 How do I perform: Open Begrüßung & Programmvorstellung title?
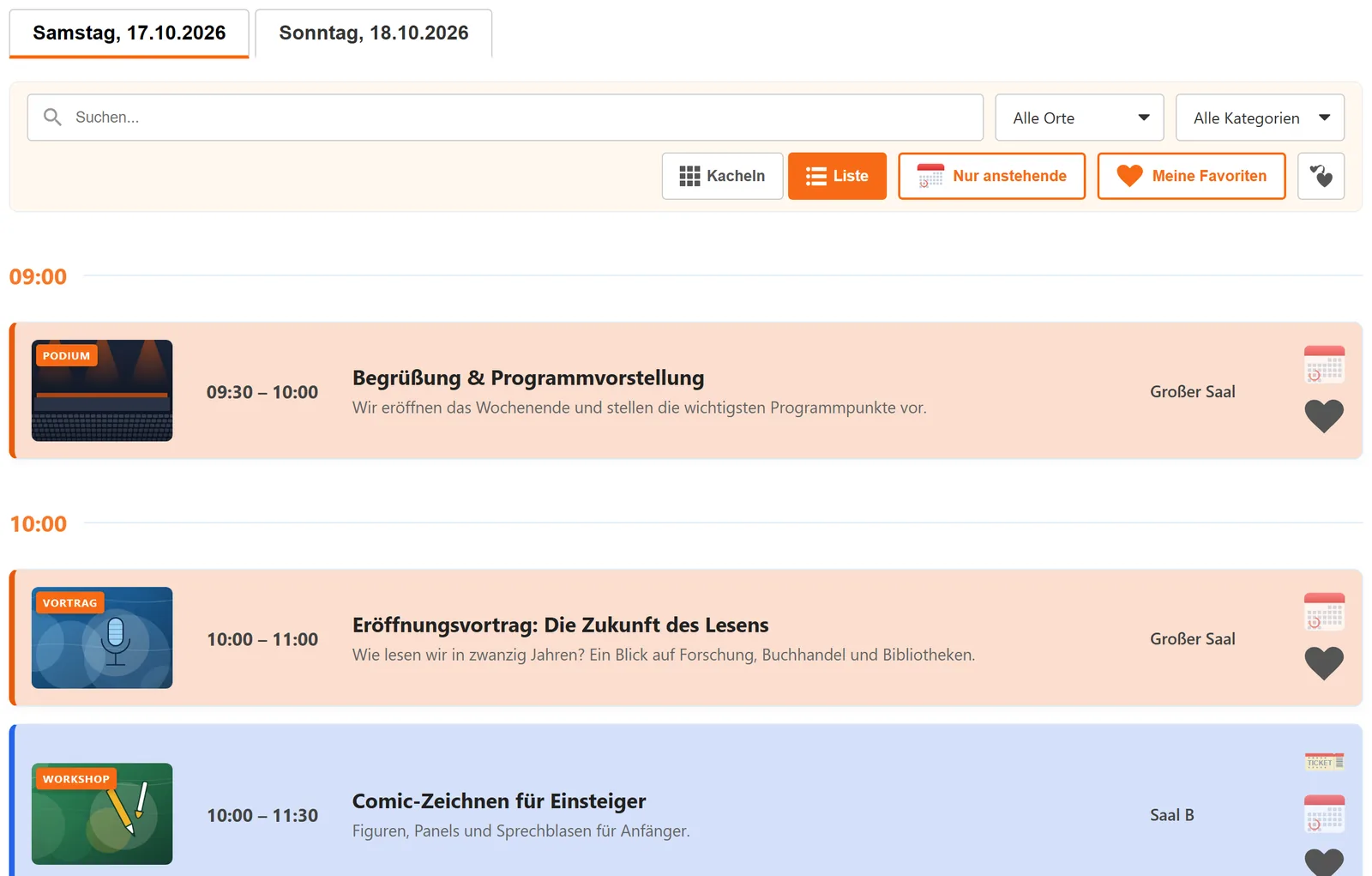click(x=528, y=378)
